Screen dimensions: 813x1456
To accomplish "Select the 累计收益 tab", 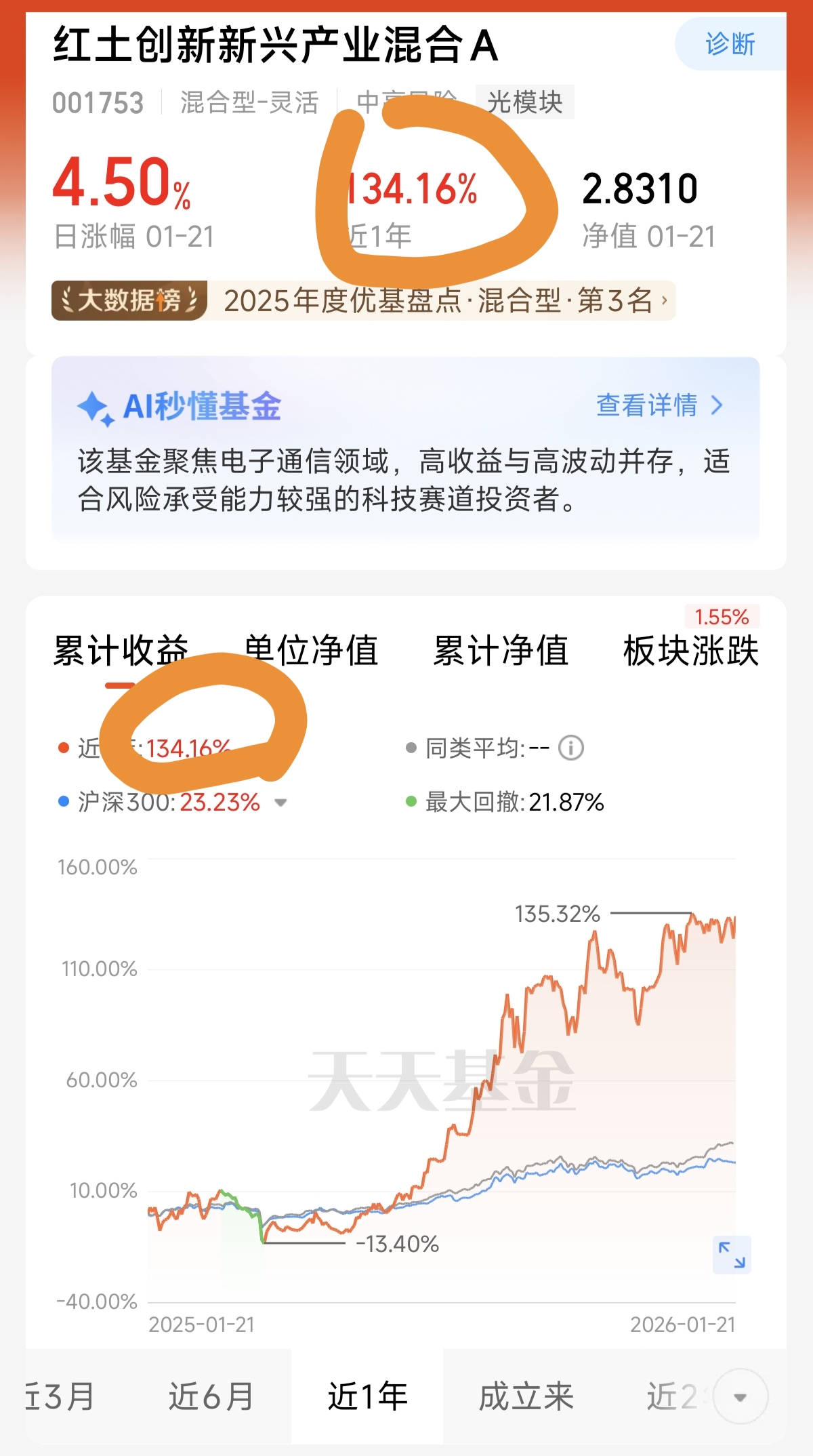I will click(x=121, y=651).
